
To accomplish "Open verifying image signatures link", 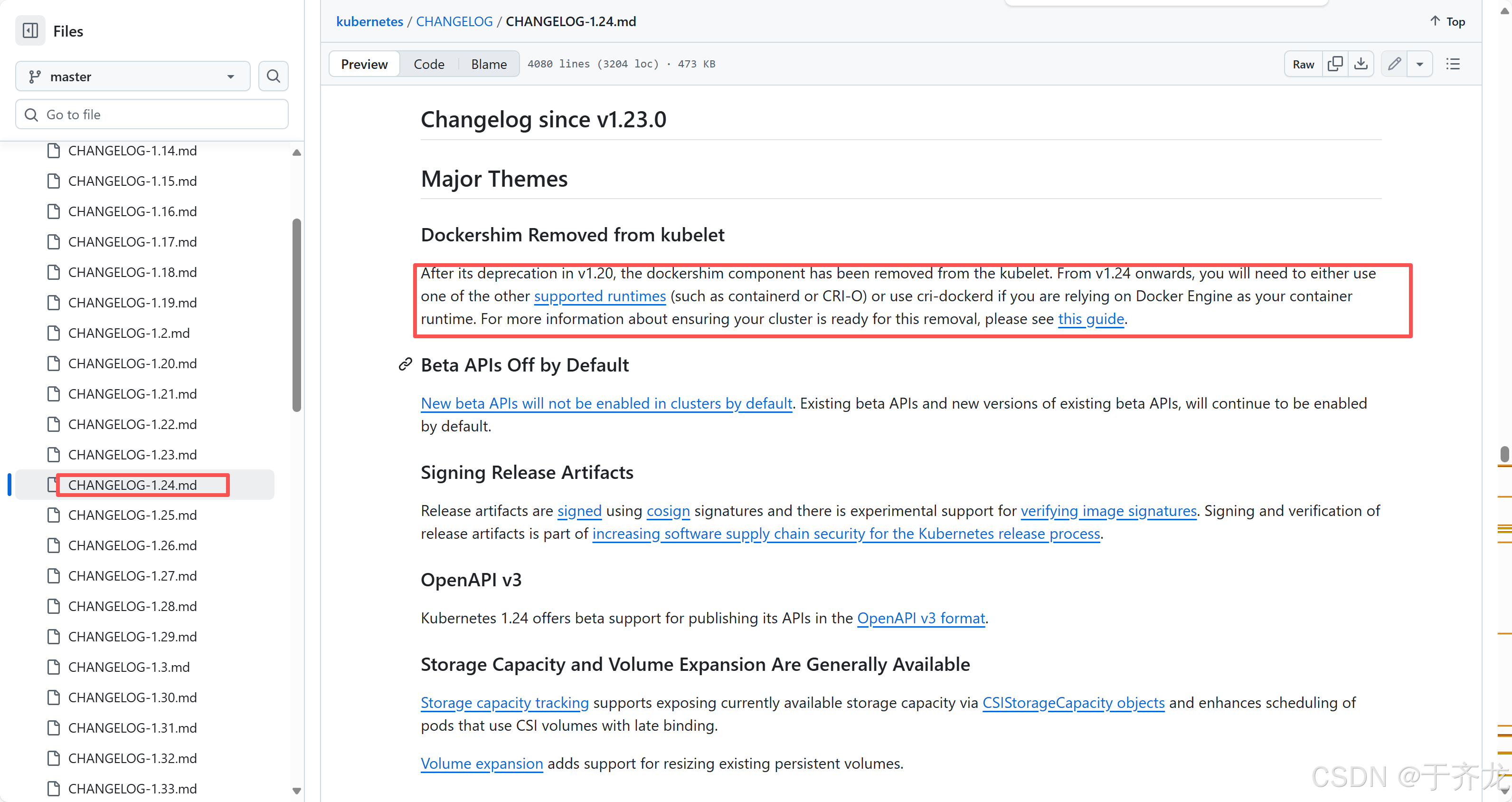I will pyautogui.click(x=1108, y=511).
